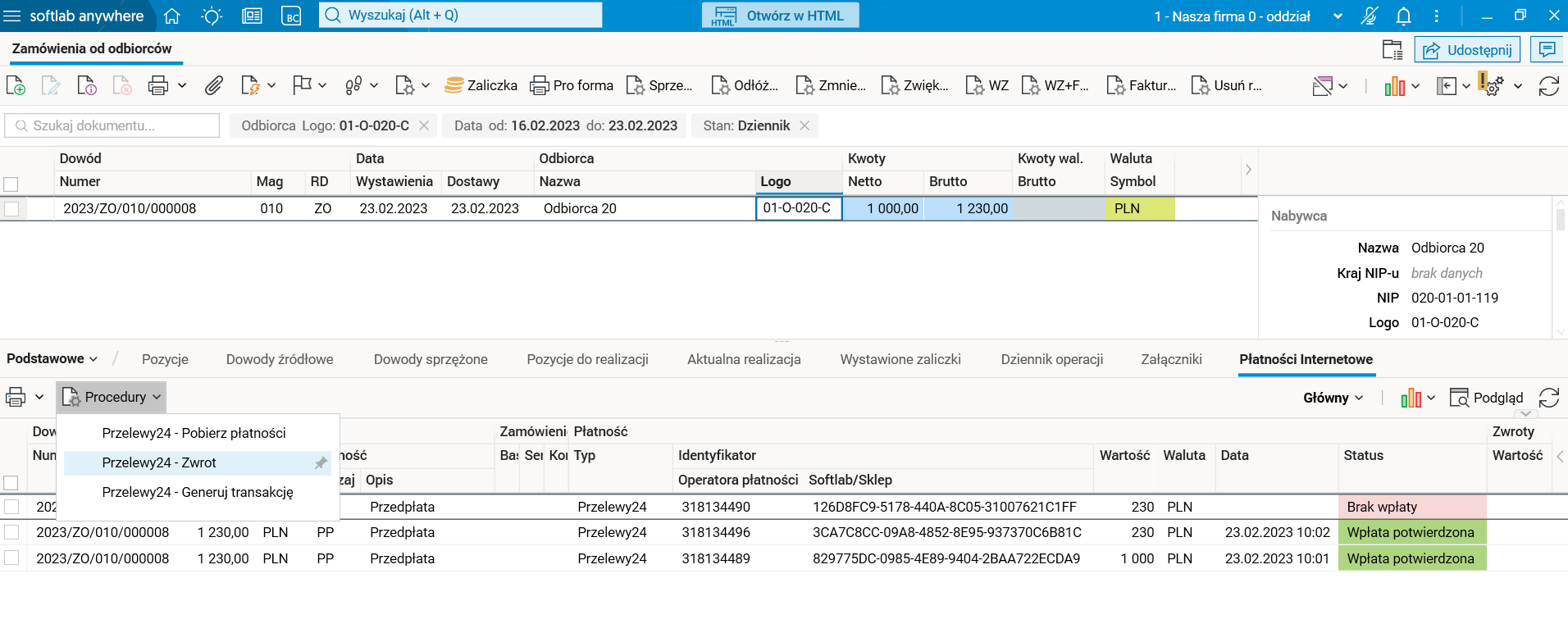Open the Główny layout dropdown
The image size is (1568, 633).
click(x=1333, y=398)
